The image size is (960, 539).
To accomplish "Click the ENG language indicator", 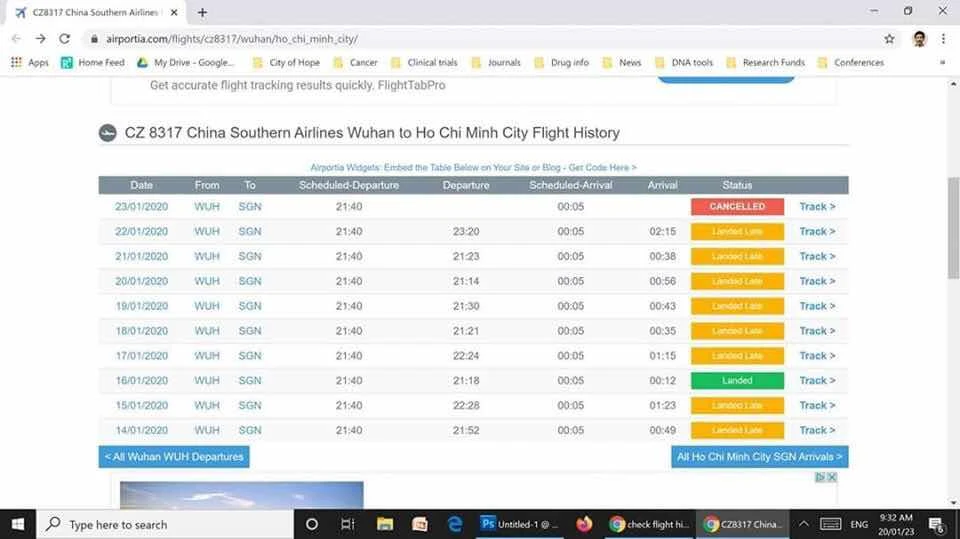I will (859, 524).
